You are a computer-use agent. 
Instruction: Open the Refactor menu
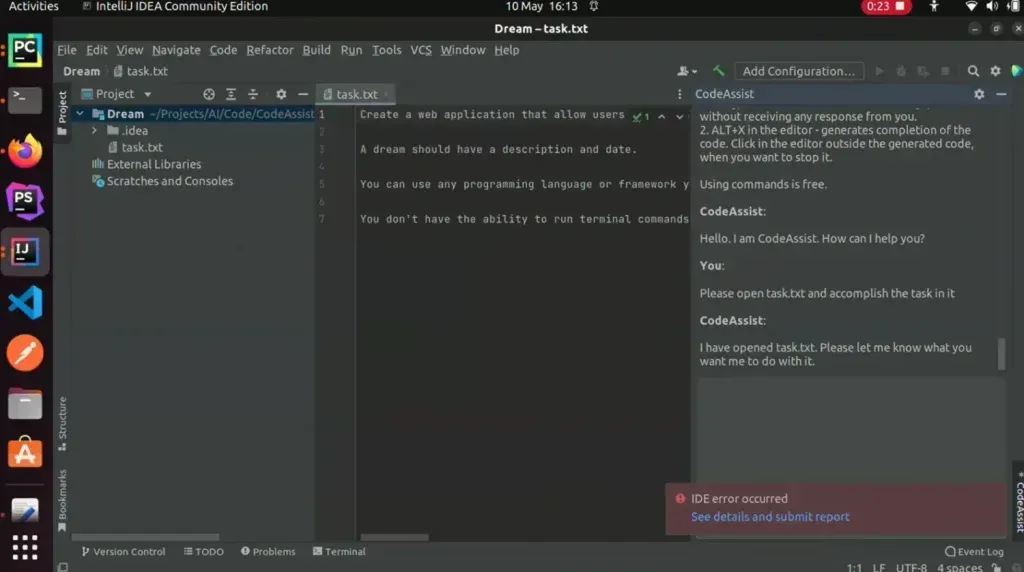tap(270, 50)
